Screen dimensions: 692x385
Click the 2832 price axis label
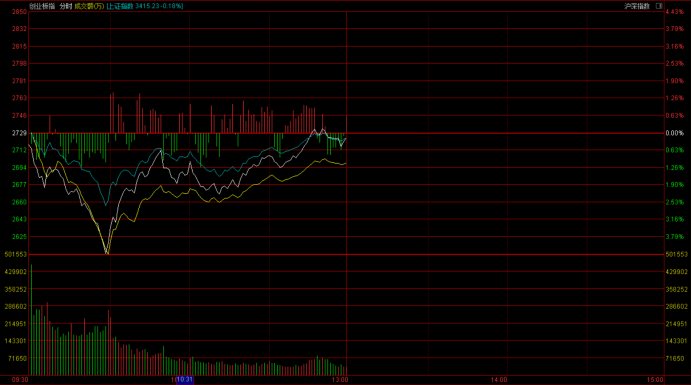pos(19,29)
